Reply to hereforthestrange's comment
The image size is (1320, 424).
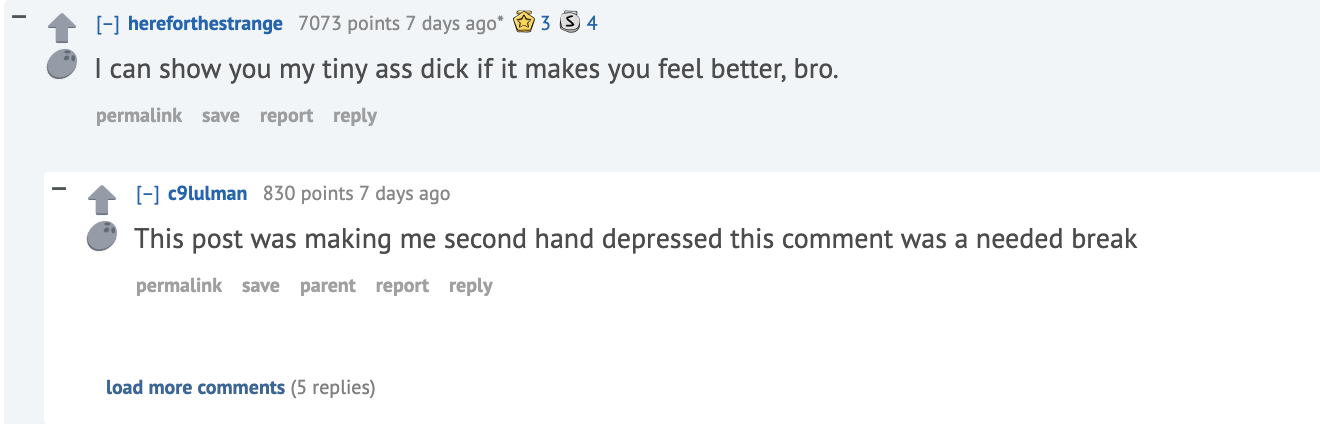tap(355, 116)
